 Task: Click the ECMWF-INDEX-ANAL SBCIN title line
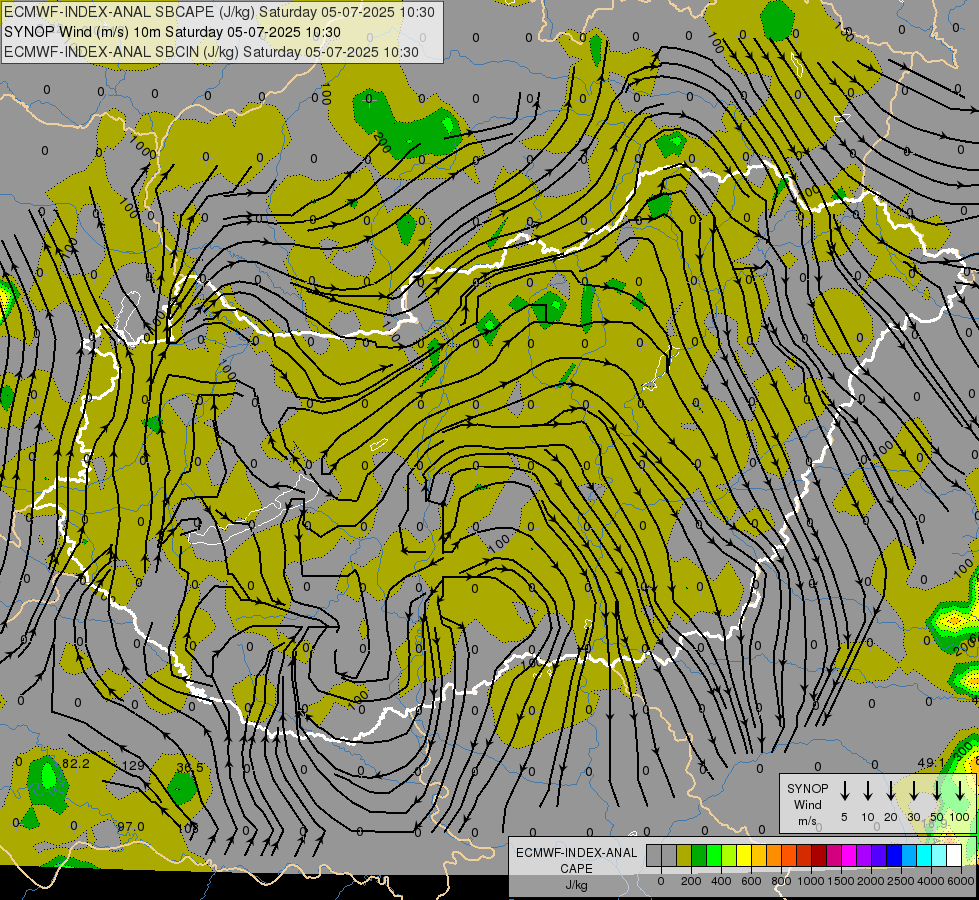tap(211, 52)
